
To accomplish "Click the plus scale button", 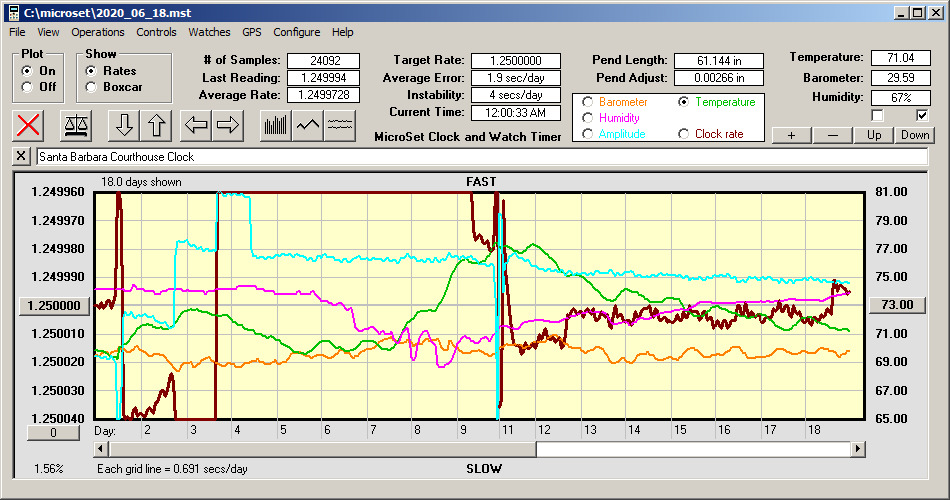I will (791, 135).
